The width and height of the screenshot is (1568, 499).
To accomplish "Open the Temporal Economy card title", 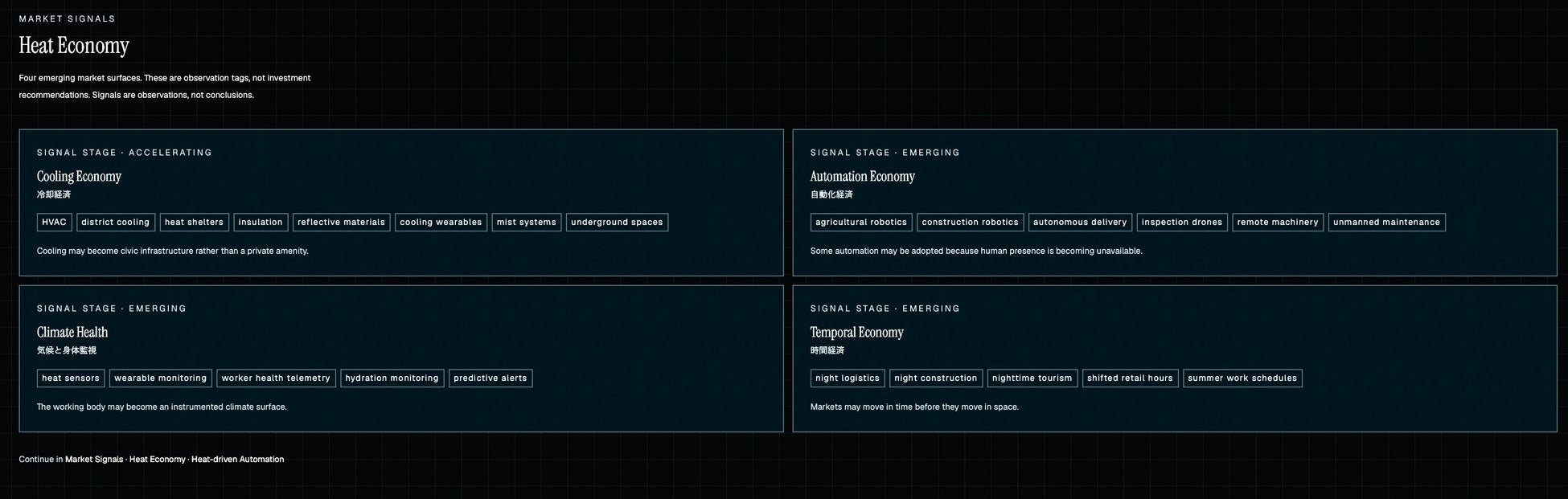I will coord(856,332).
